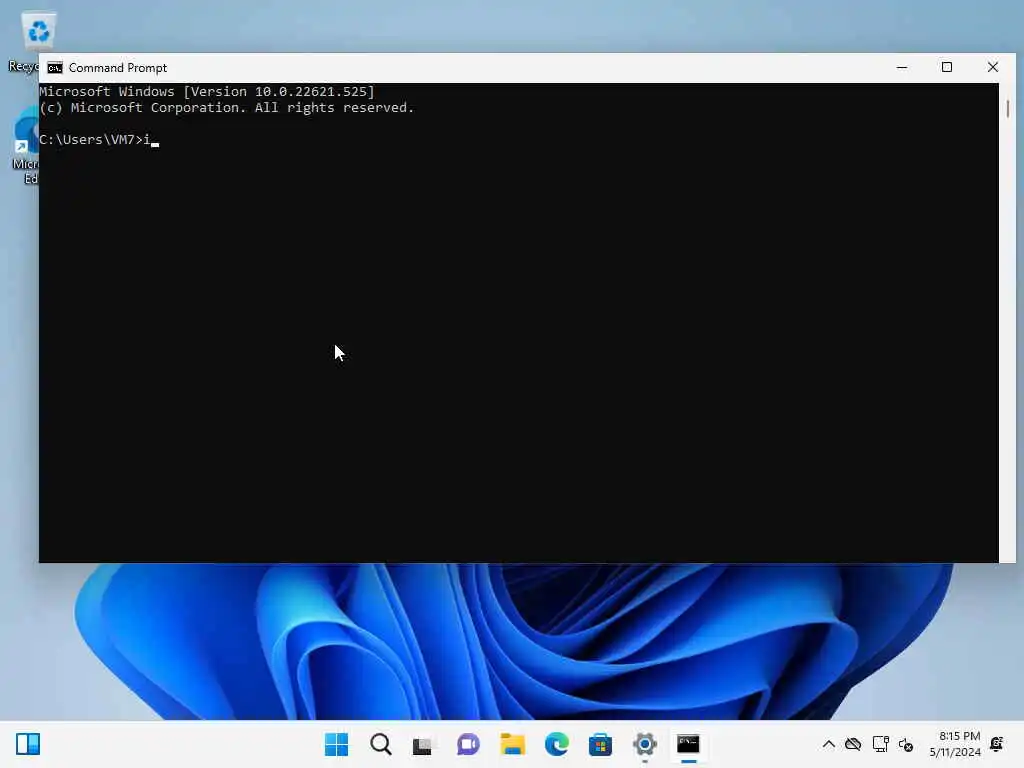Screen dimensions: 1024x768
Task: Show hidden system tray icons
Action: pos(828,744)
